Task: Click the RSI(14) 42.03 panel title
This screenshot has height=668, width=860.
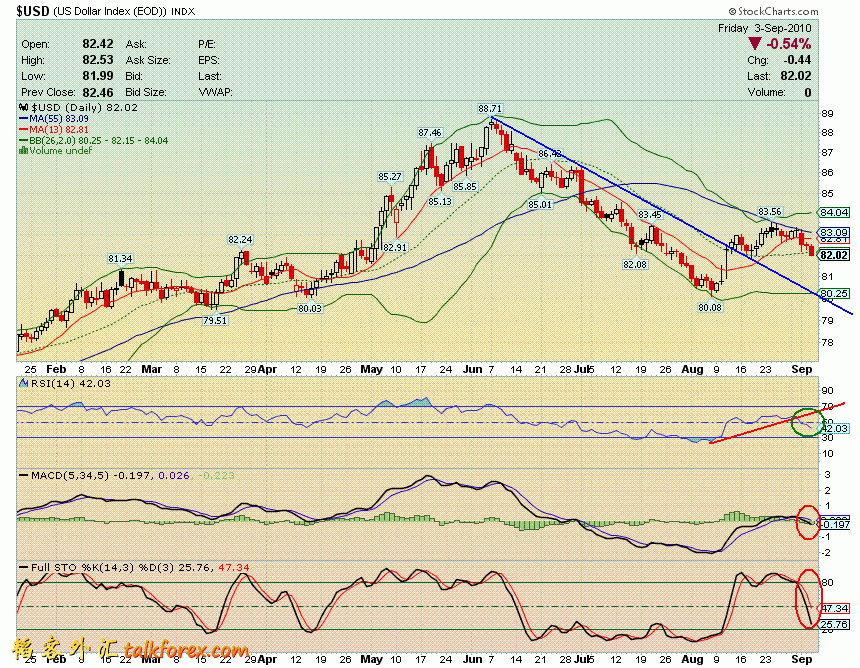Action: coord(70,383)
